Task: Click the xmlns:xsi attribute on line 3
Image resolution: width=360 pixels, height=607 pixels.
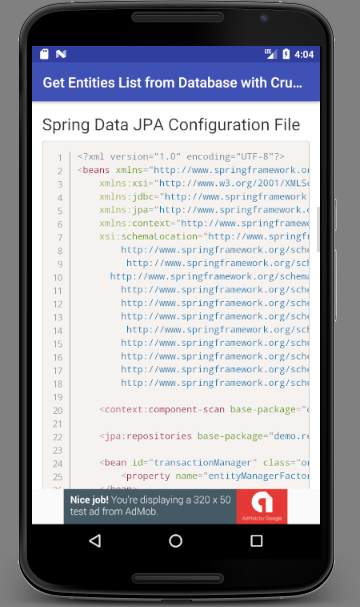Action: pos(204,183)
